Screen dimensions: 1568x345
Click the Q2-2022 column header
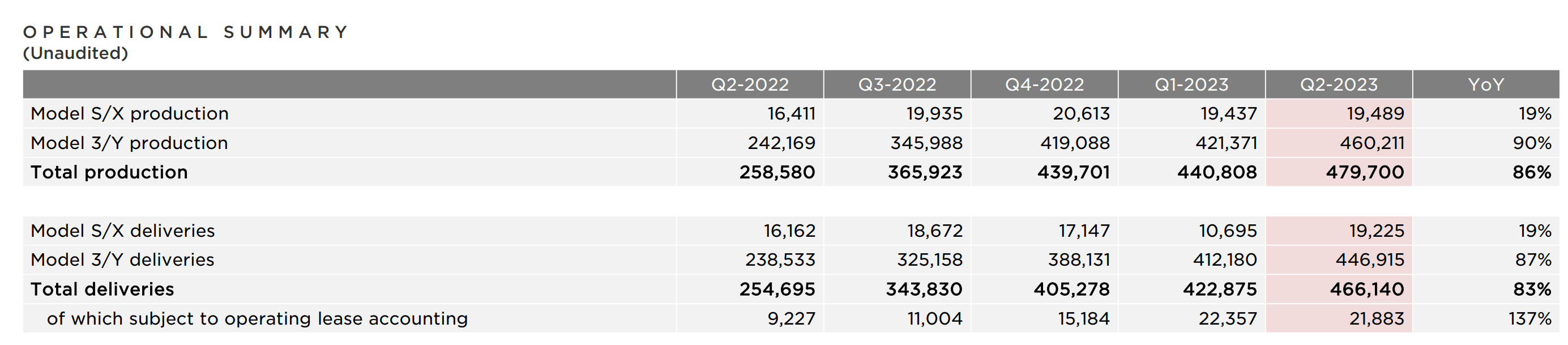click(749, 84)
